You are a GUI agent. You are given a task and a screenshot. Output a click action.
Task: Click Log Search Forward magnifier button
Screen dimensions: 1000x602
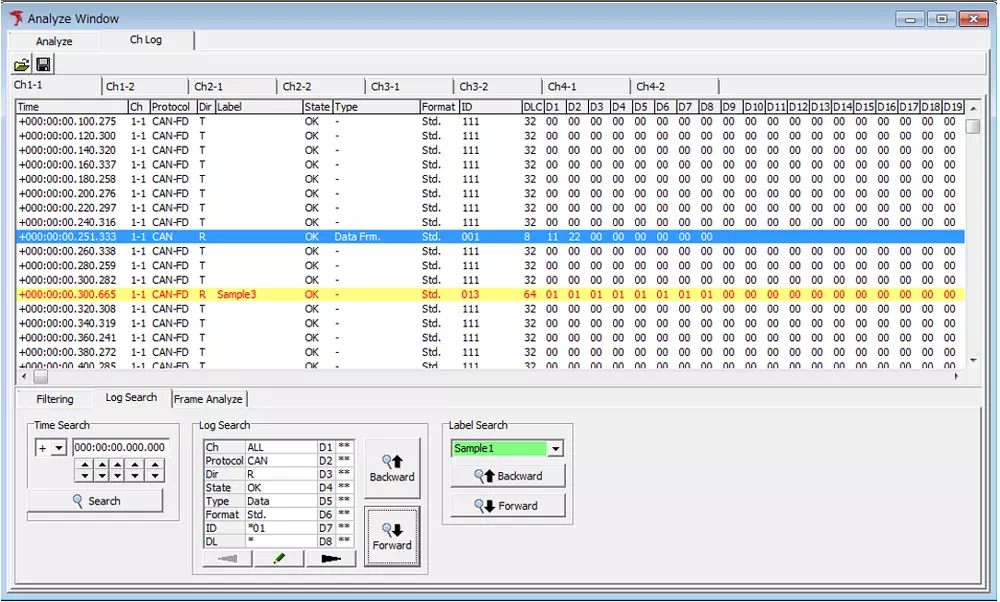pos(392,537)
